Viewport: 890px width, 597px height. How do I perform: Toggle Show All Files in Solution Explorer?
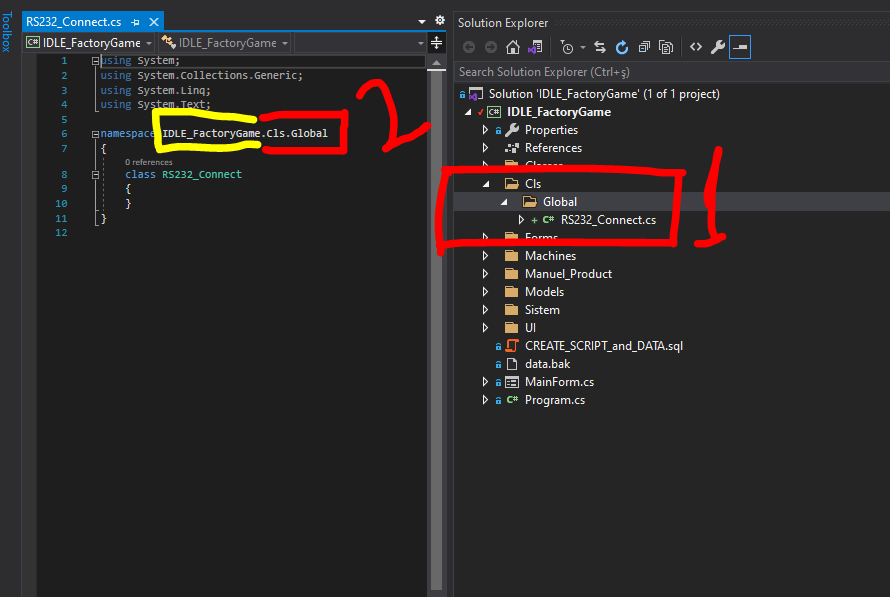coord(666,47)
